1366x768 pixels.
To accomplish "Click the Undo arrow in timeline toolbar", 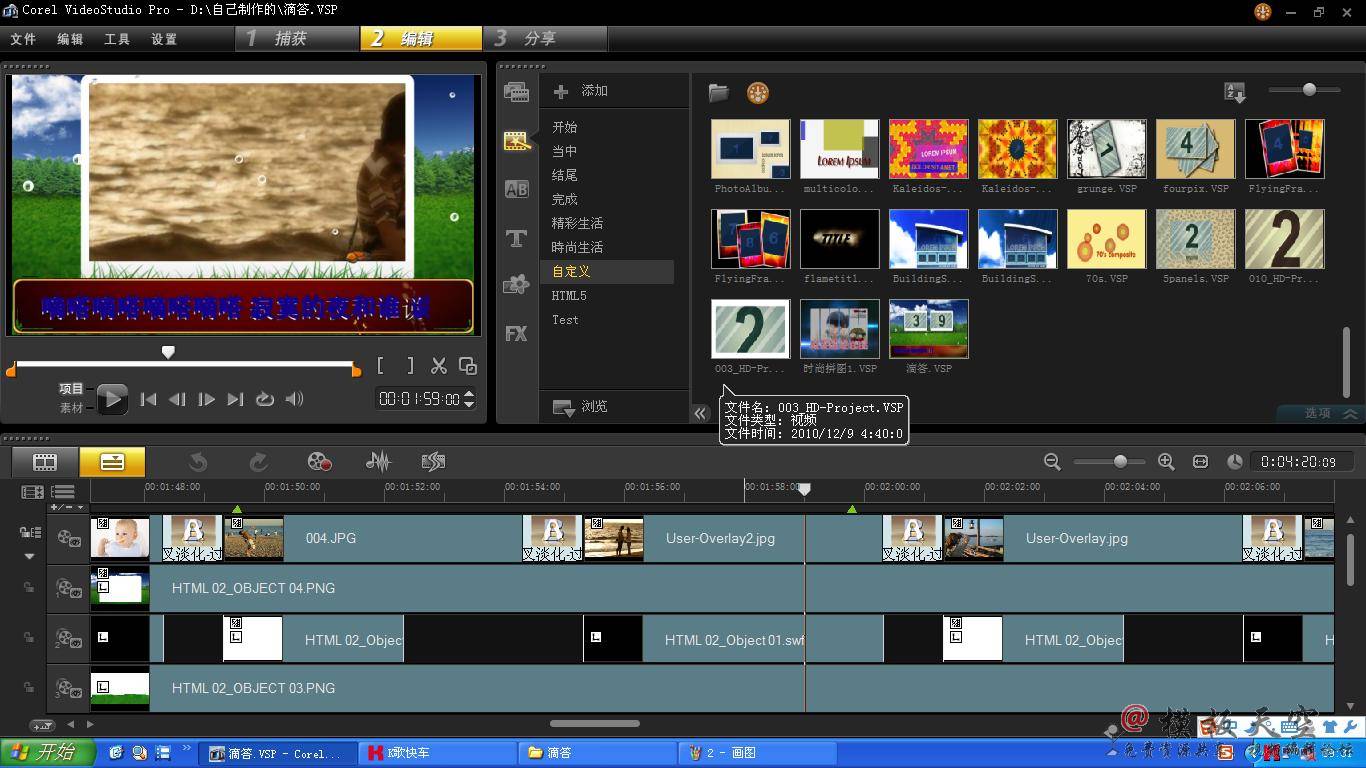I will tap(198, 462).
